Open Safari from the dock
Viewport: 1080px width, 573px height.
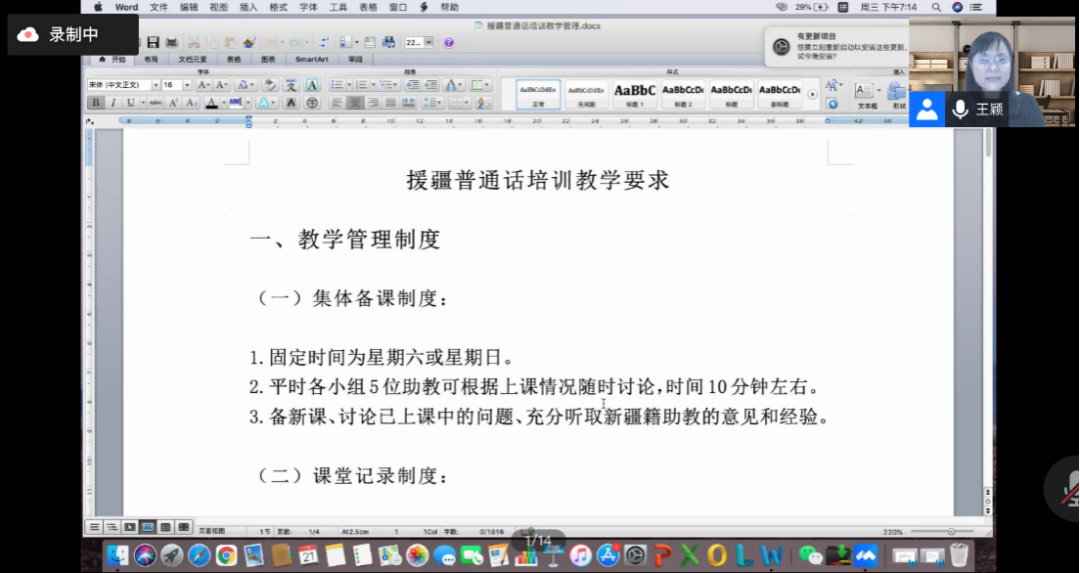200,555
